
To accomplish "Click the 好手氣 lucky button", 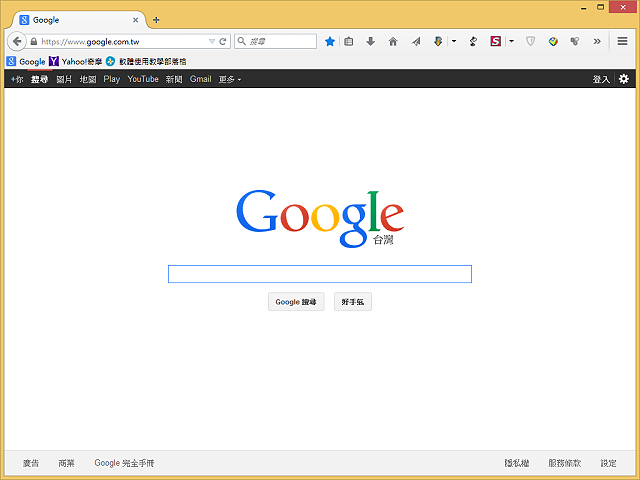I will click(x=353, y=302).
